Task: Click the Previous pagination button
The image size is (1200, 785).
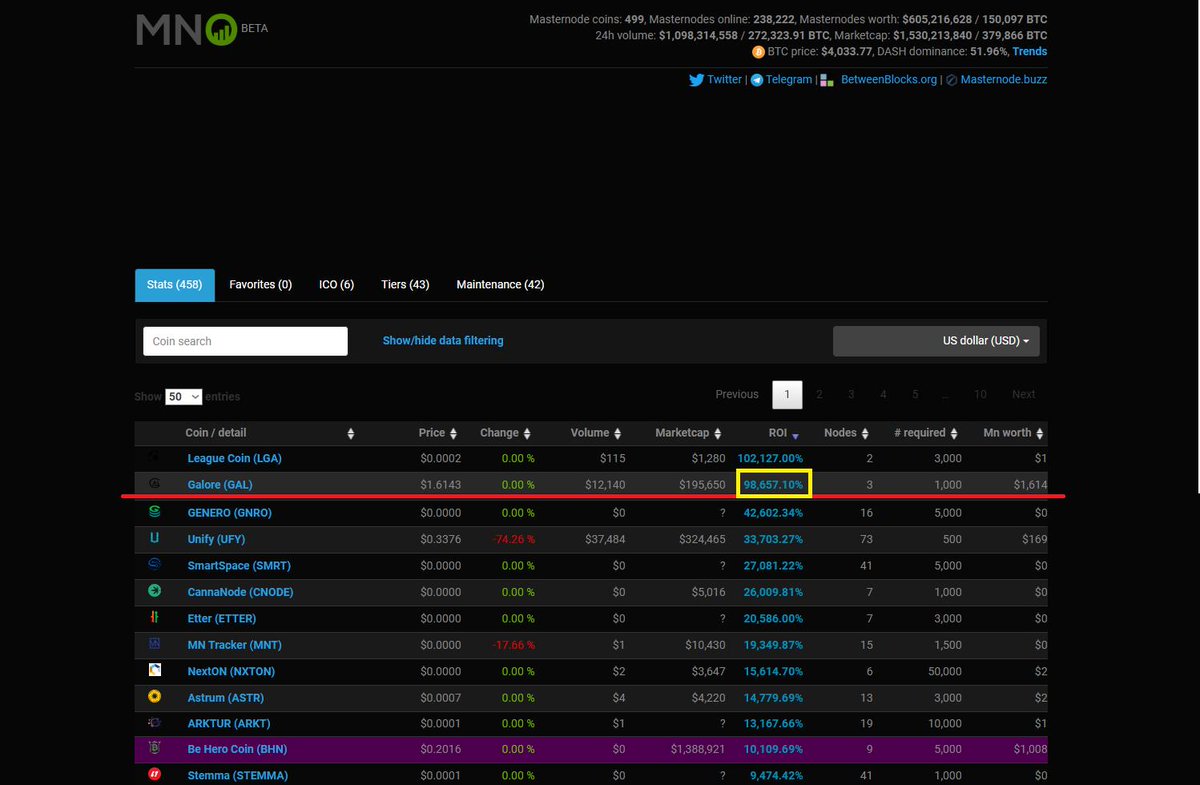Action: [737, 394]
